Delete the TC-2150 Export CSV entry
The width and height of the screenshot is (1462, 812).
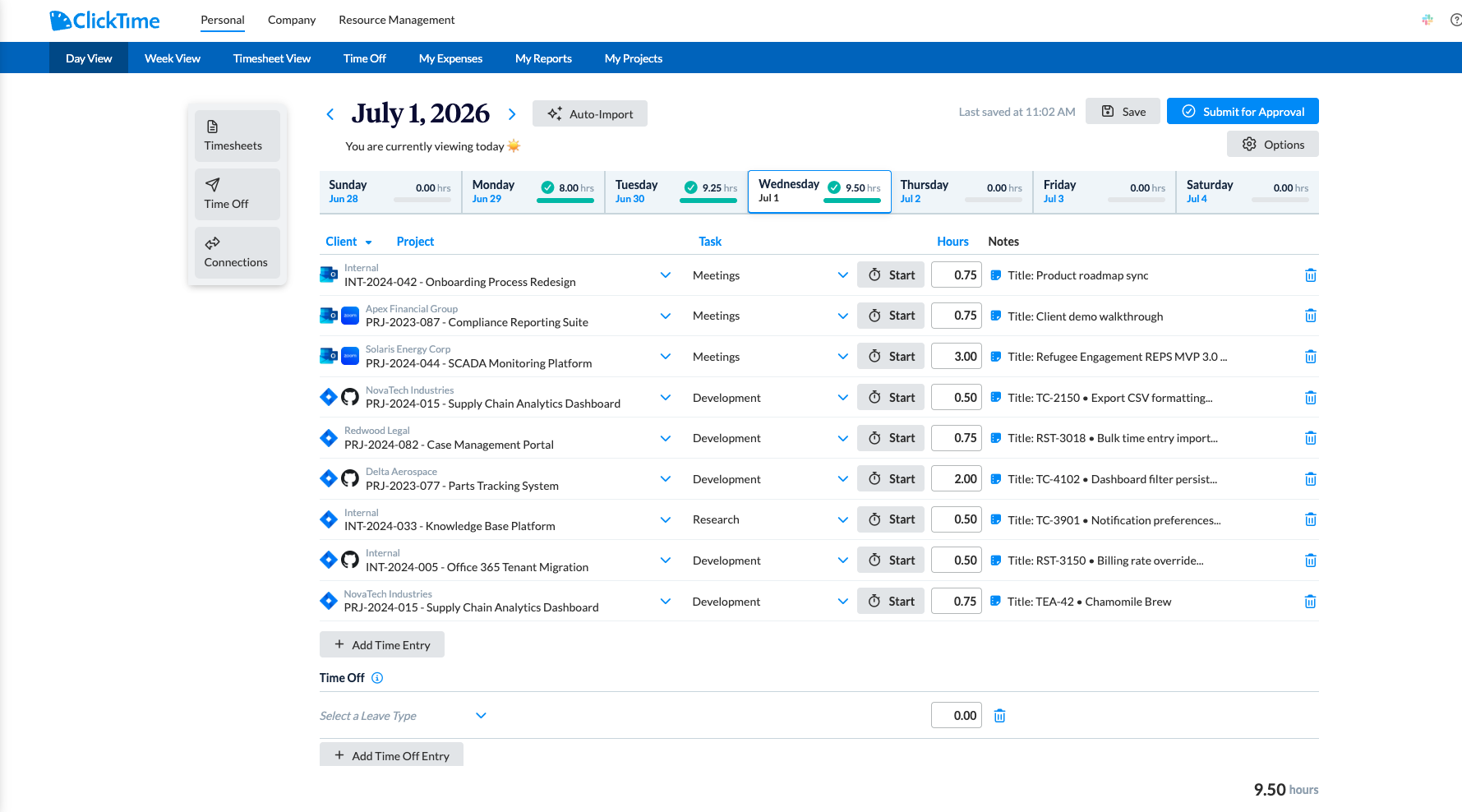[1310, 398]
